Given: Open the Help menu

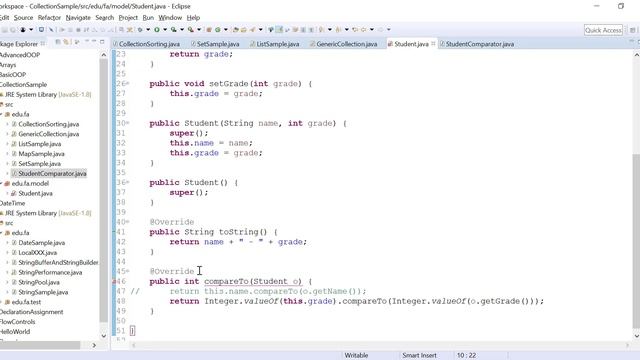Looking at the screenshot, I should point(193,18).
